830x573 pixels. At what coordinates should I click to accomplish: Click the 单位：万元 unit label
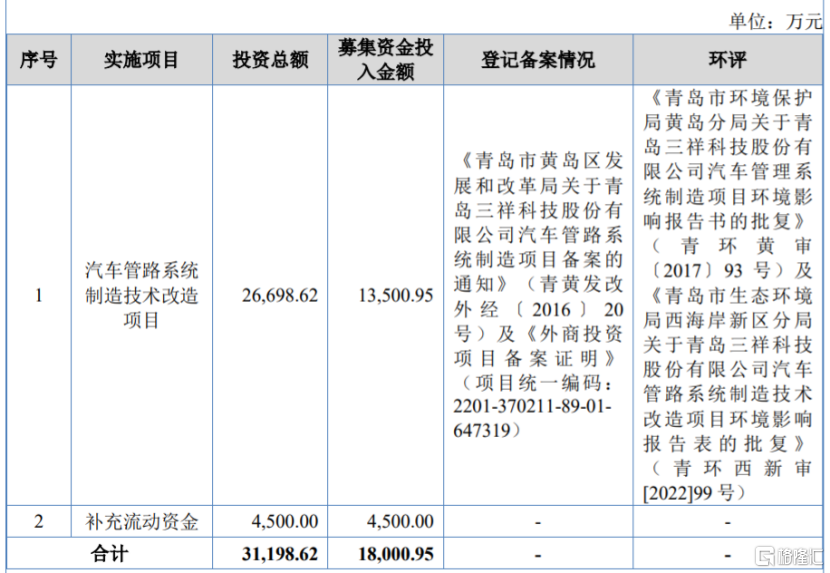[775, 21]
